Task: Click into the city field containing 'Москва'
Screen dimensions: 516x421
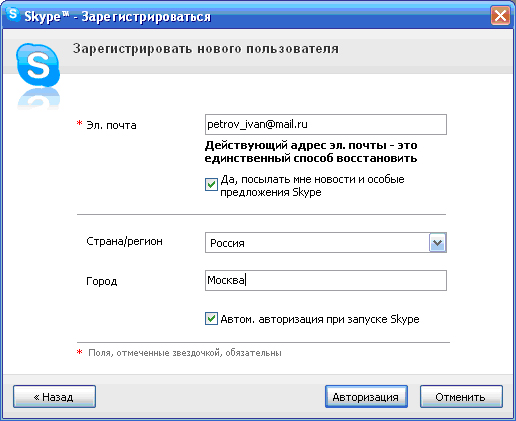Action: tap(326, 280)
